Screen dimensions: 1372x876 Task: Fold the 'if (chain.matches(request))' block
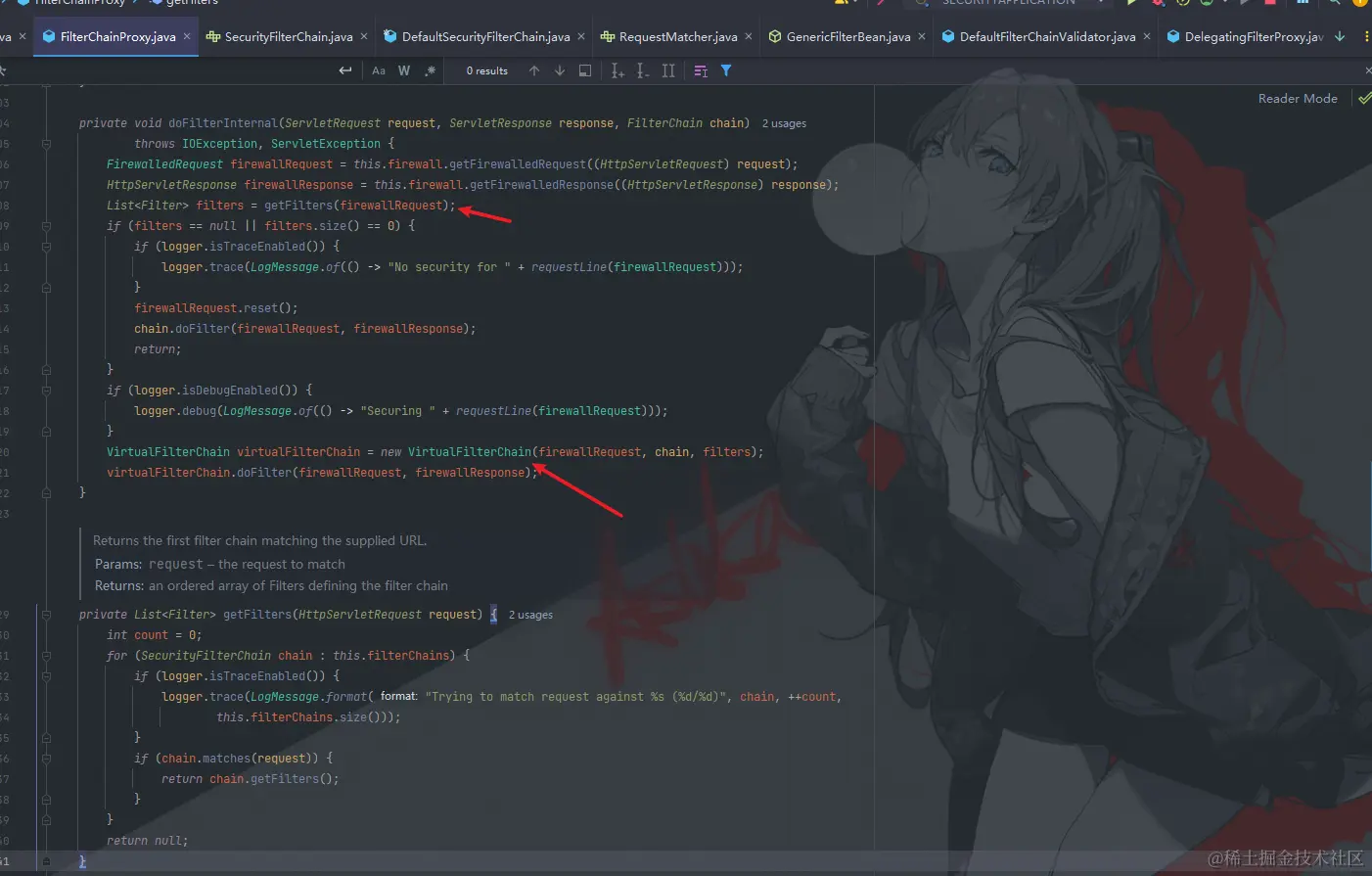[46, 759]
